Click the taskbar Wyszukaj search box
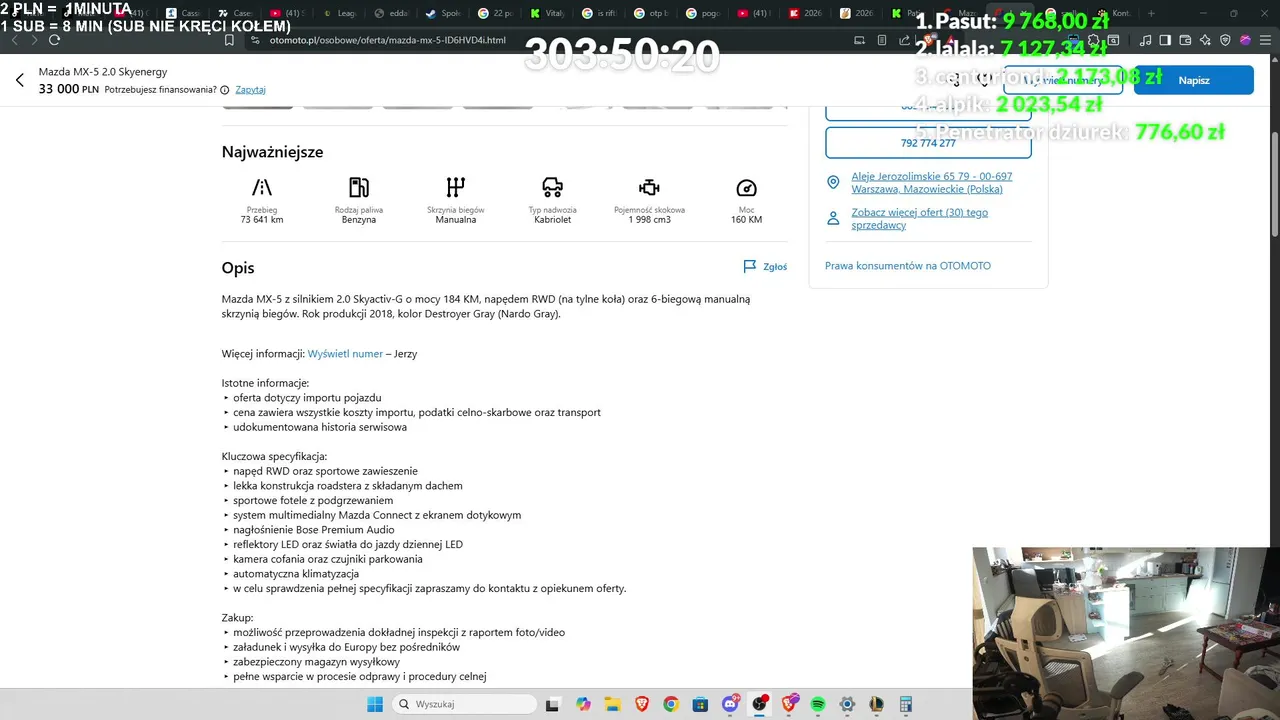The height and width of the screenshot is (720, 1280). (463, 704)
